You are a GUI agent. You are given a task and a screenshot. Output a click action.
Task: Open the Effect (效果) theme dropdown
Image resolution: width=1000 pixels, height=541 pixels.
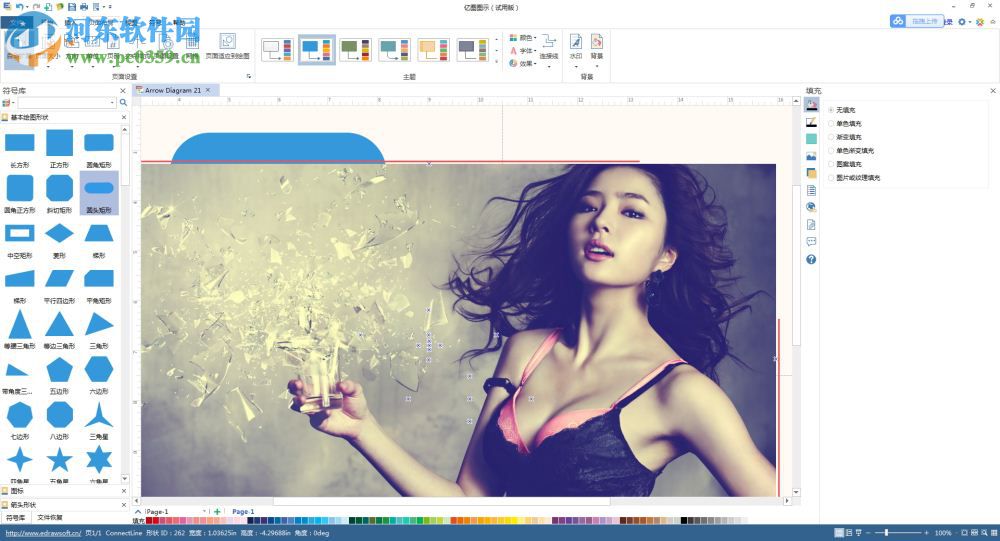pos(523,63)
